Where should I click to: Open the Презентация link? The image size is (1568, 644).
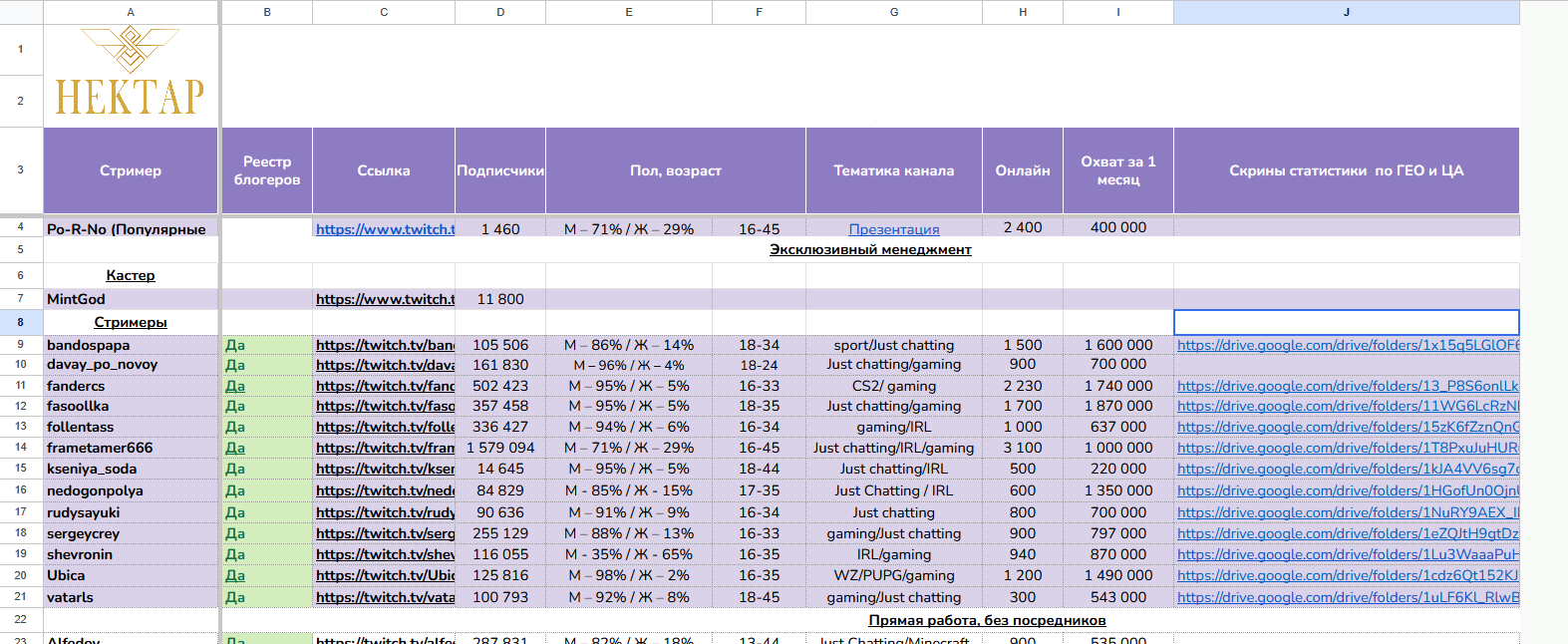893,229
